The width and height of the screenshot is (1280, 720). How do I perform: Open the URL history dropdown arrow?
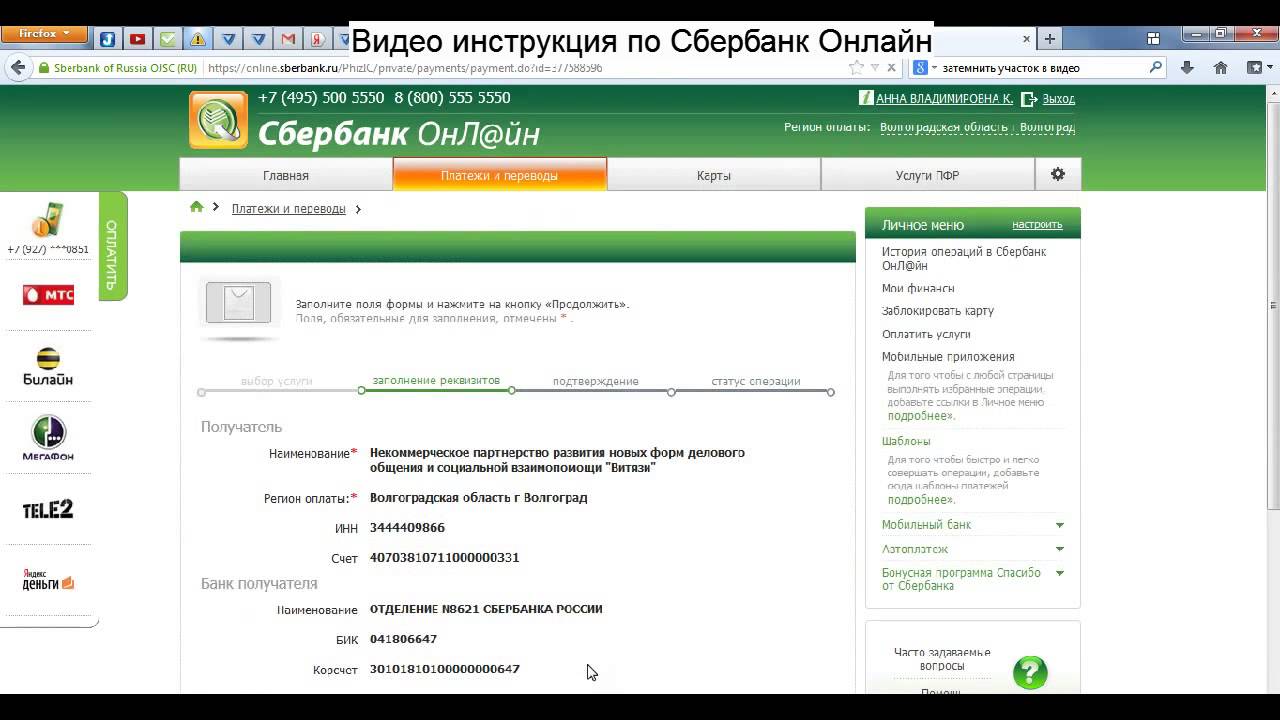click(875, 68)
